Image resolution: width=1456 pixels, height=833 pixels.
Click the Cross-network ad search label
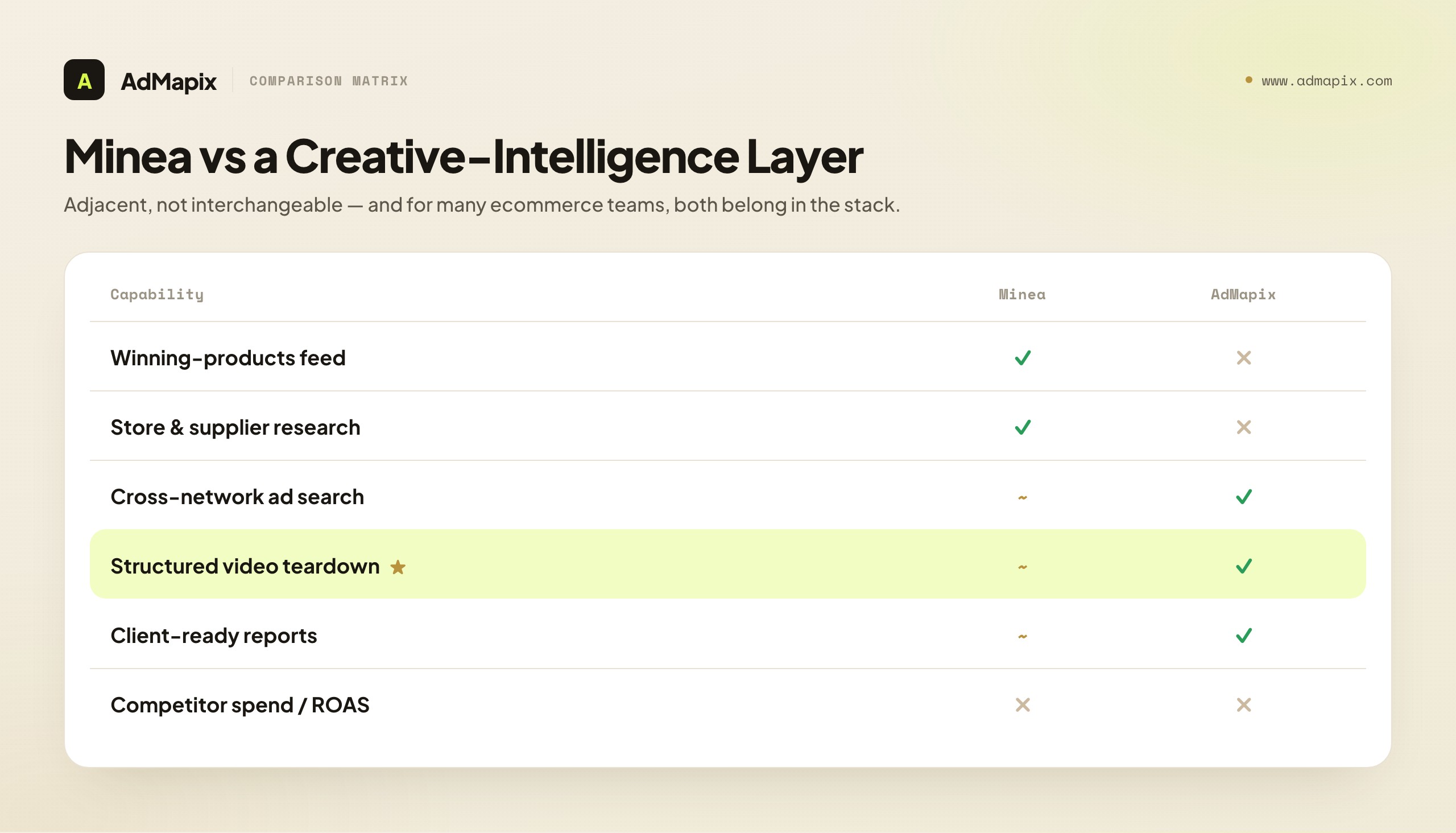[x=237, y=497]
